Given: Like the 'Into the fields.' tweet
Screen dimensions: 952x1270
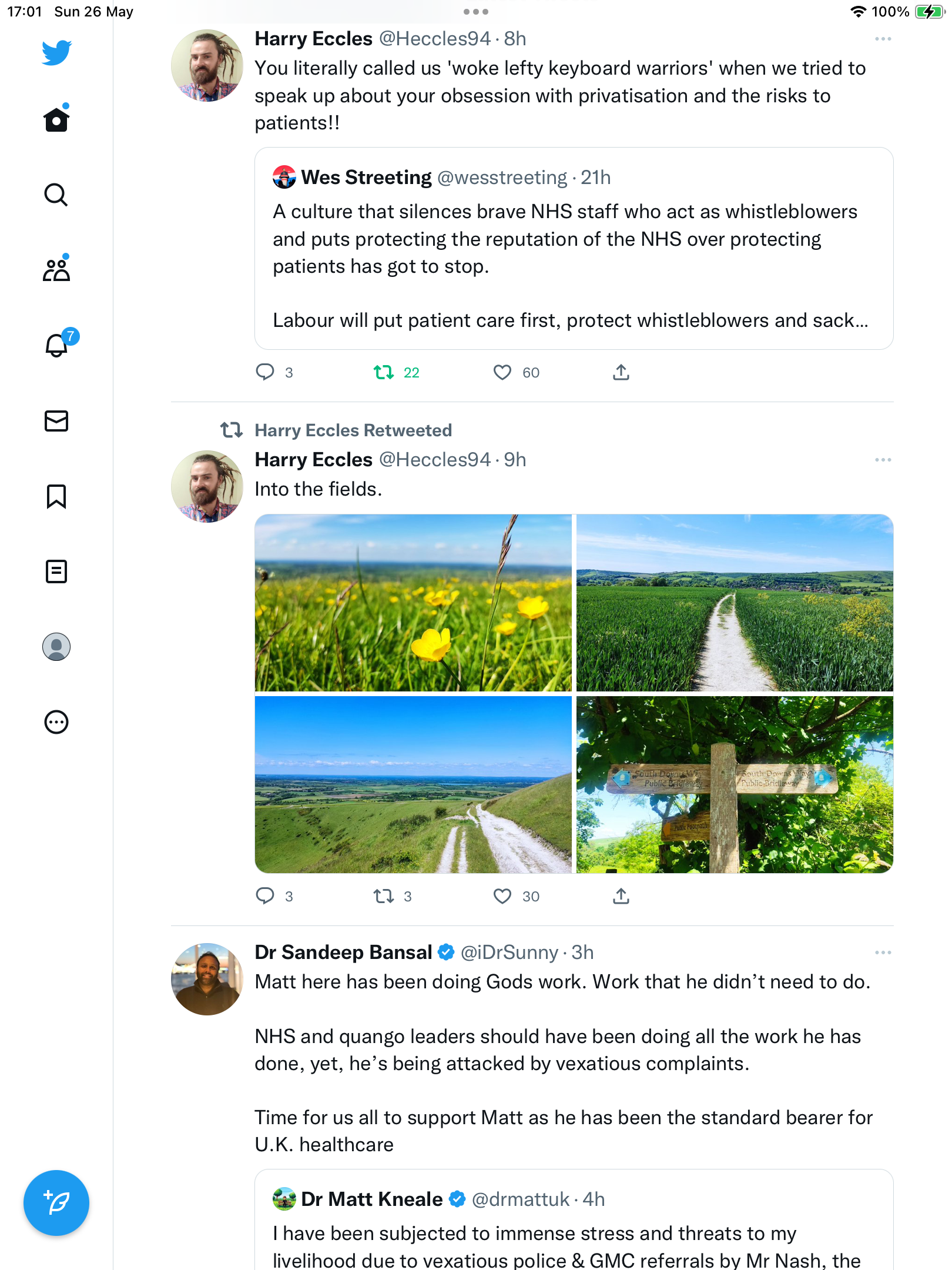Looking at the screenshot, I should click(516, 896).
